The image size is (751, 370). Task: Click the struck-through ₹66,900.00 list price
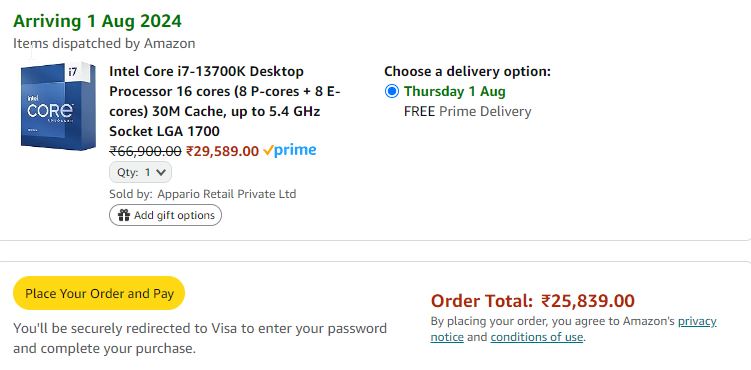(x=145, y=151)
